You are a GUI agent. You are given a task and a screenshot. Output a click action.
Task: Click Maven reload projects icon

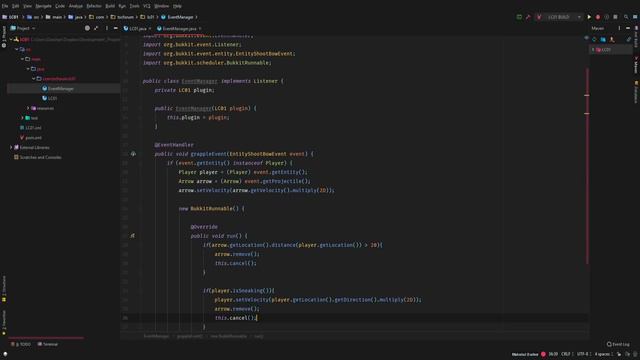pyautogui.click(x=594, y=39)
